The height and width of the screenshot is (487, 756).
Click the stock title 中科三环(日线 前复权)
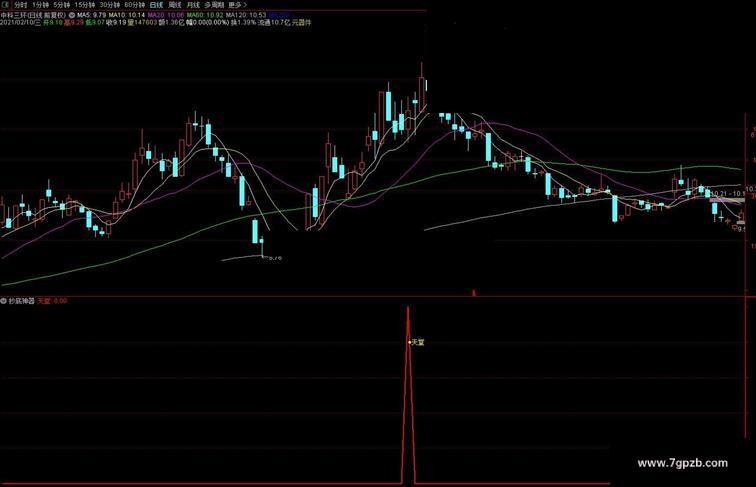click(33, 15)
